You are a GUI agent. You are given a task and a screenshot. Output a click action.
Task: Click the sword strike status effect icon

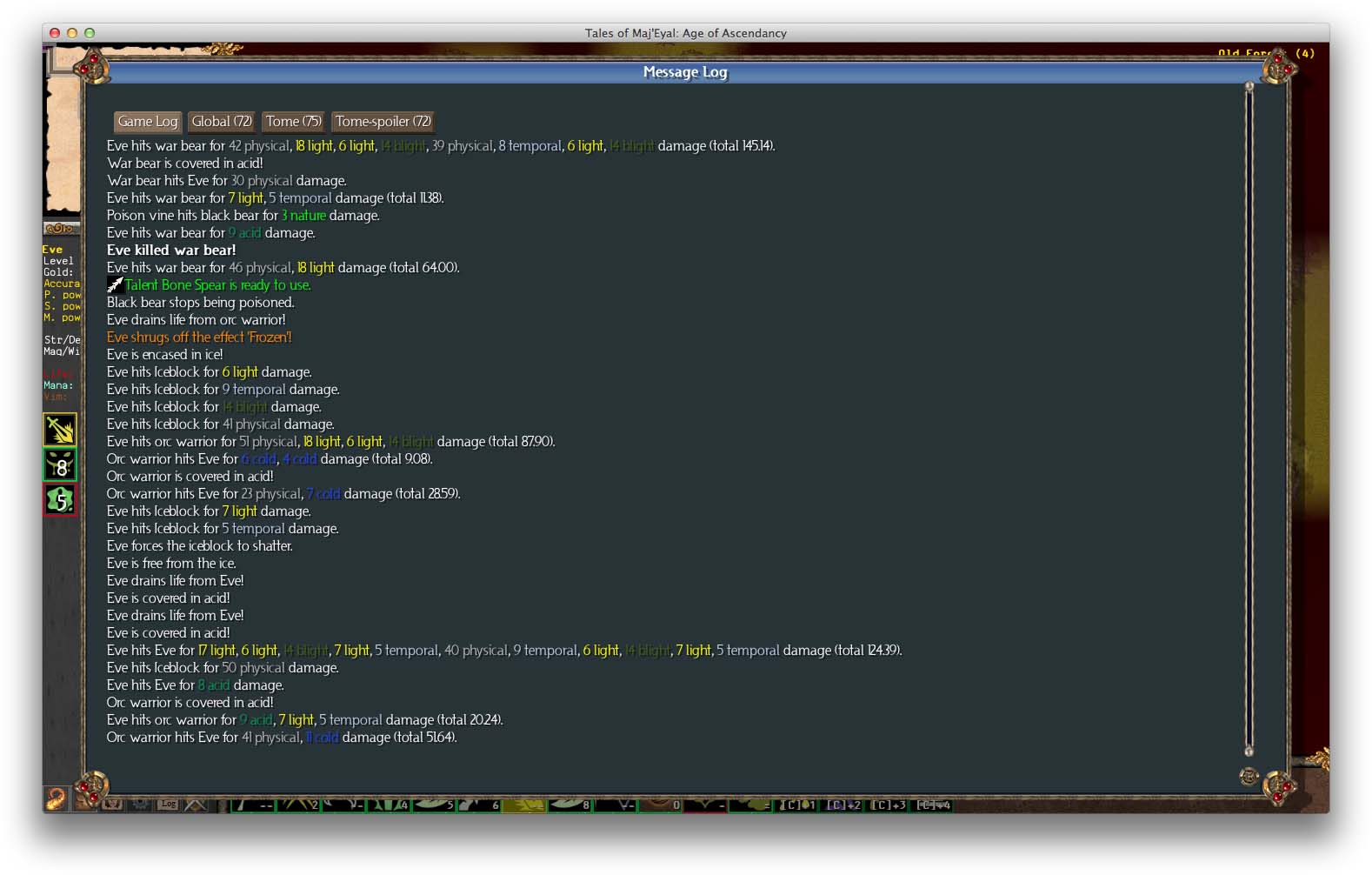[x=60, y=430]
